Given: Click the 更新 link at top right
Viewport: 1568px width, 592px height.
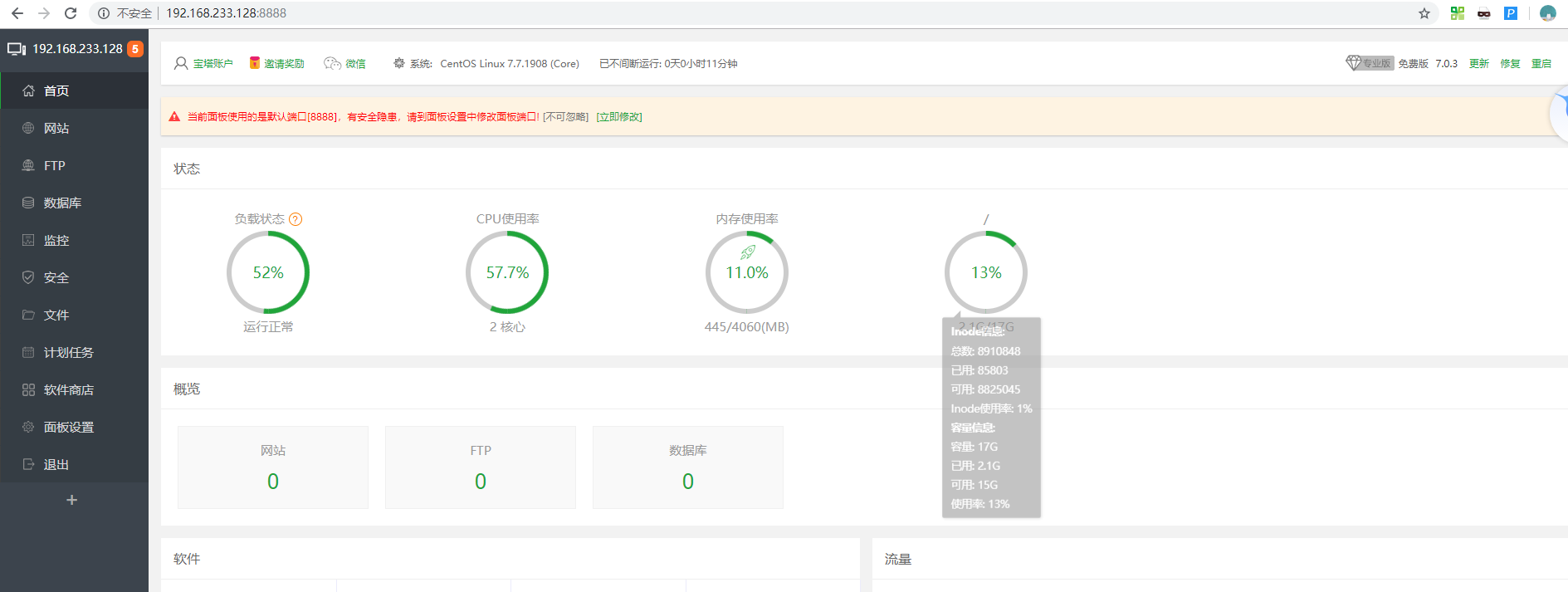Looking at the screenshot, I should tap(1478, 64).
